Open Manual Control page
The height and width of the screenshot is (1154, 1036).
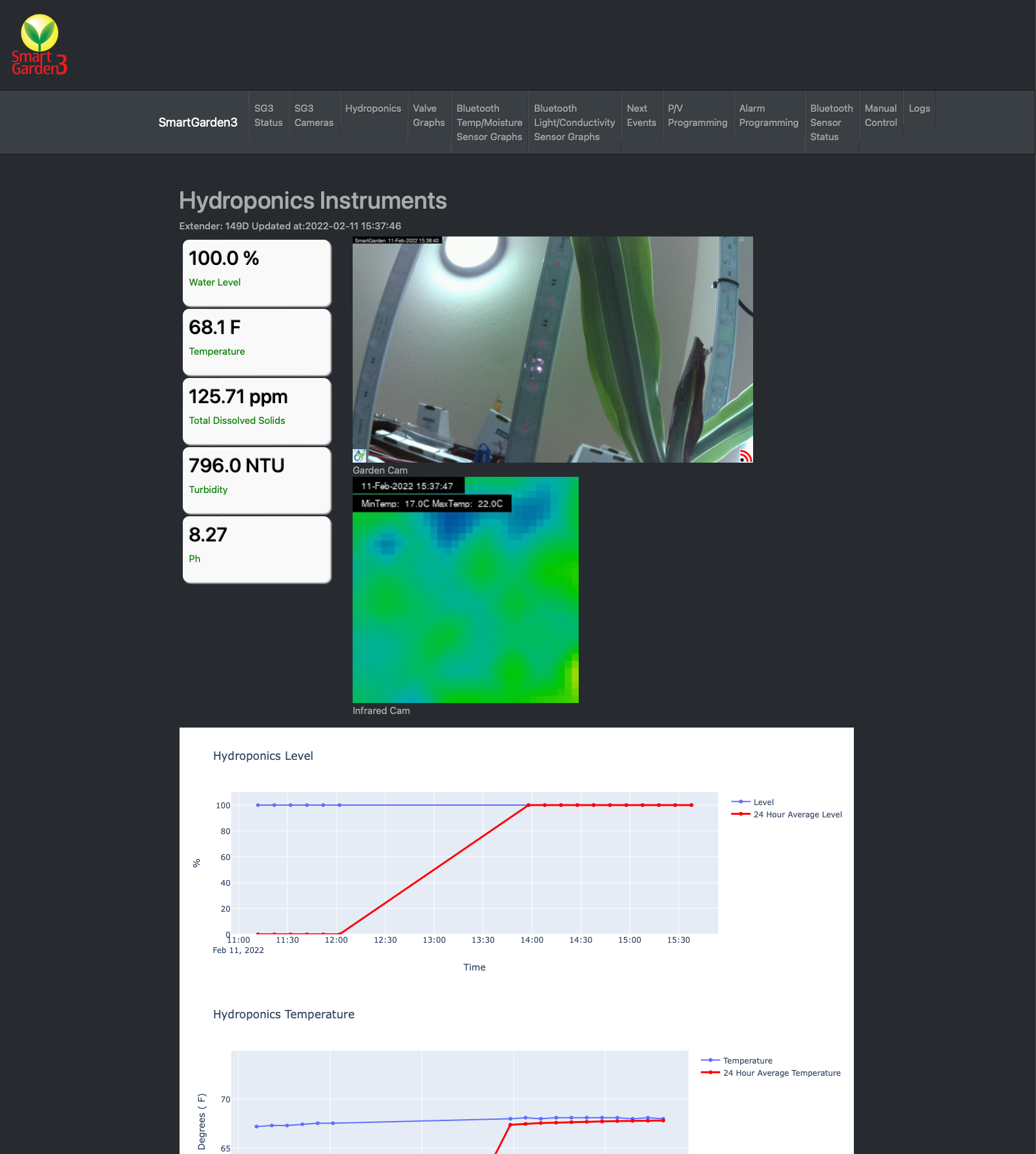880,116
